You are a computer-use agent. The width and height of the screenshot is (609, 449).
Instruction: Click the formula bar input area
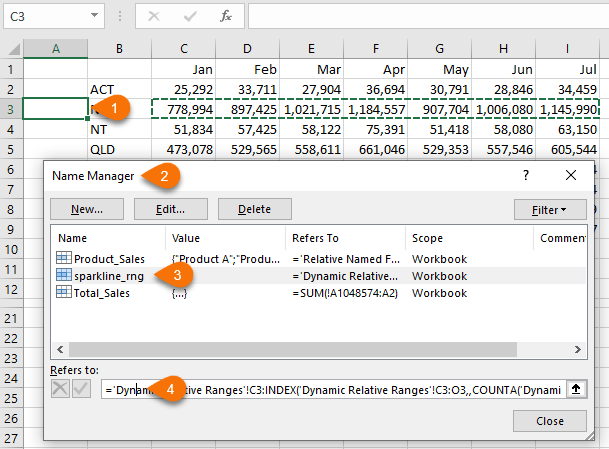[428, 16]
